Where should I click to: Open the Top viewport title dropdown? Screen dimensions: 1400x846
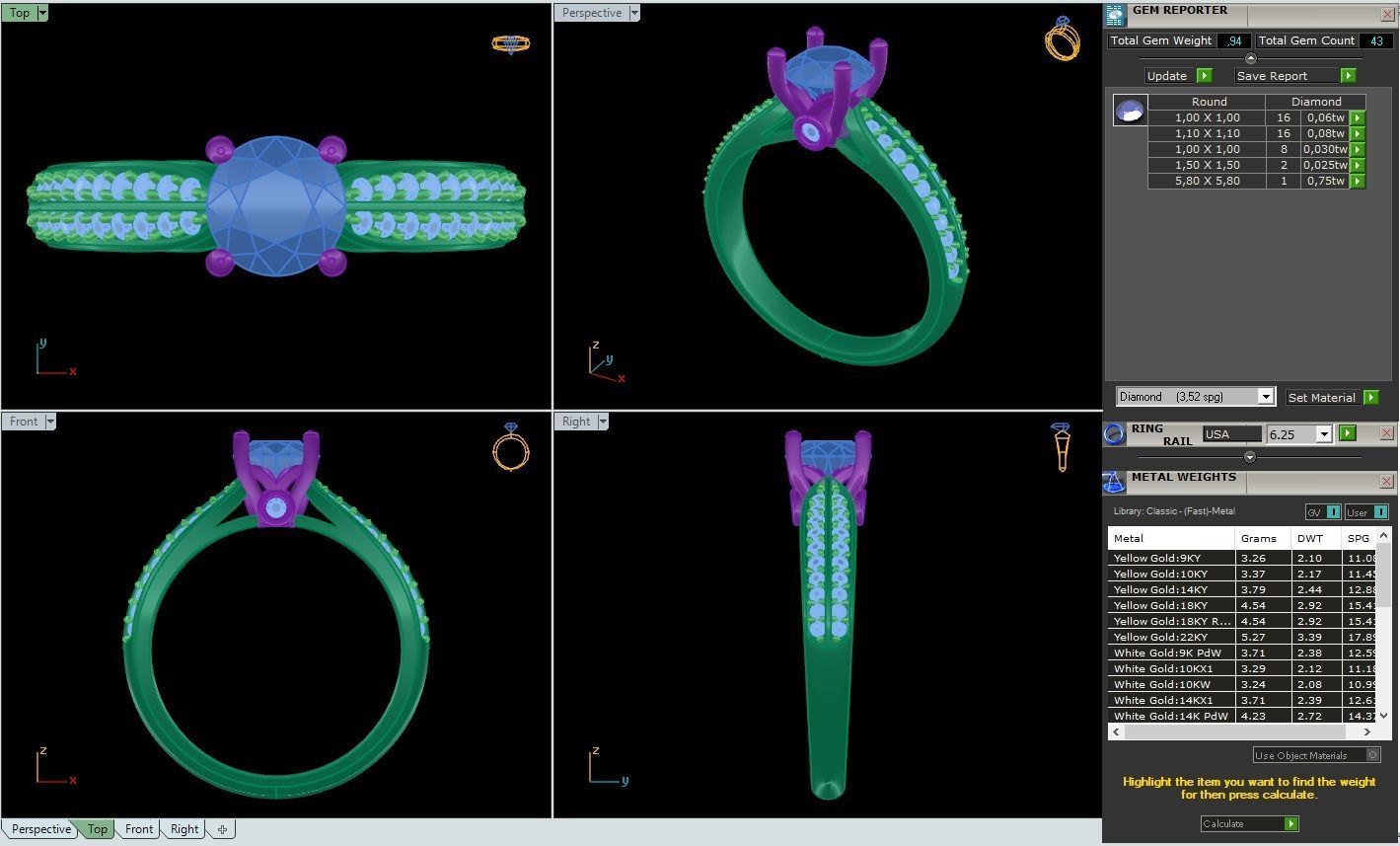41,13
